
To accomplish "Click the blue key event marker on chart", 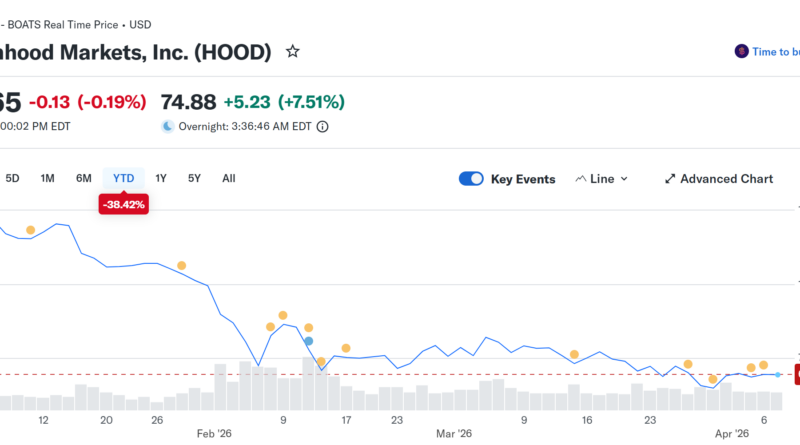I will (309, 341).
